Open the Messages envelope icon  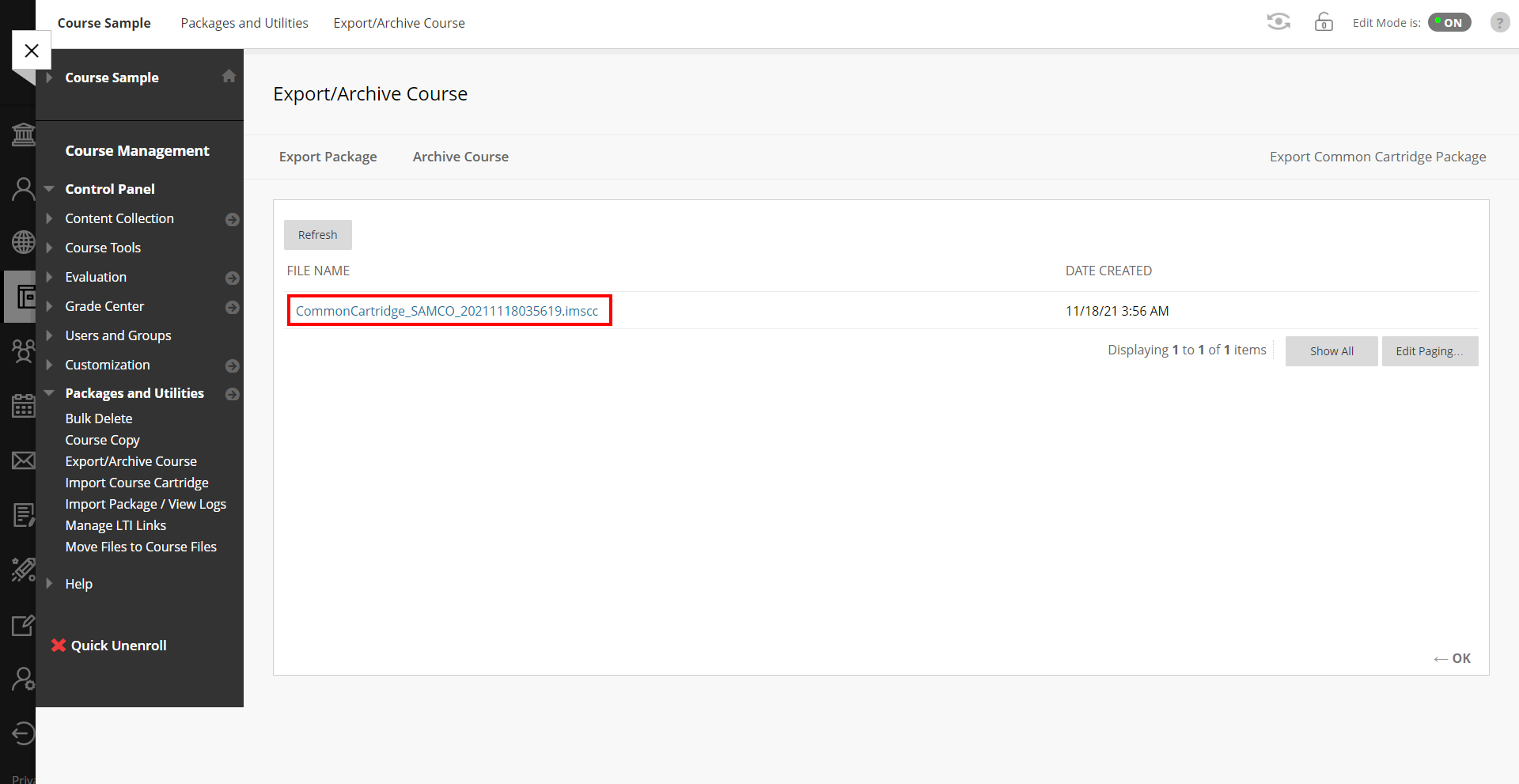tap(23, 460)
